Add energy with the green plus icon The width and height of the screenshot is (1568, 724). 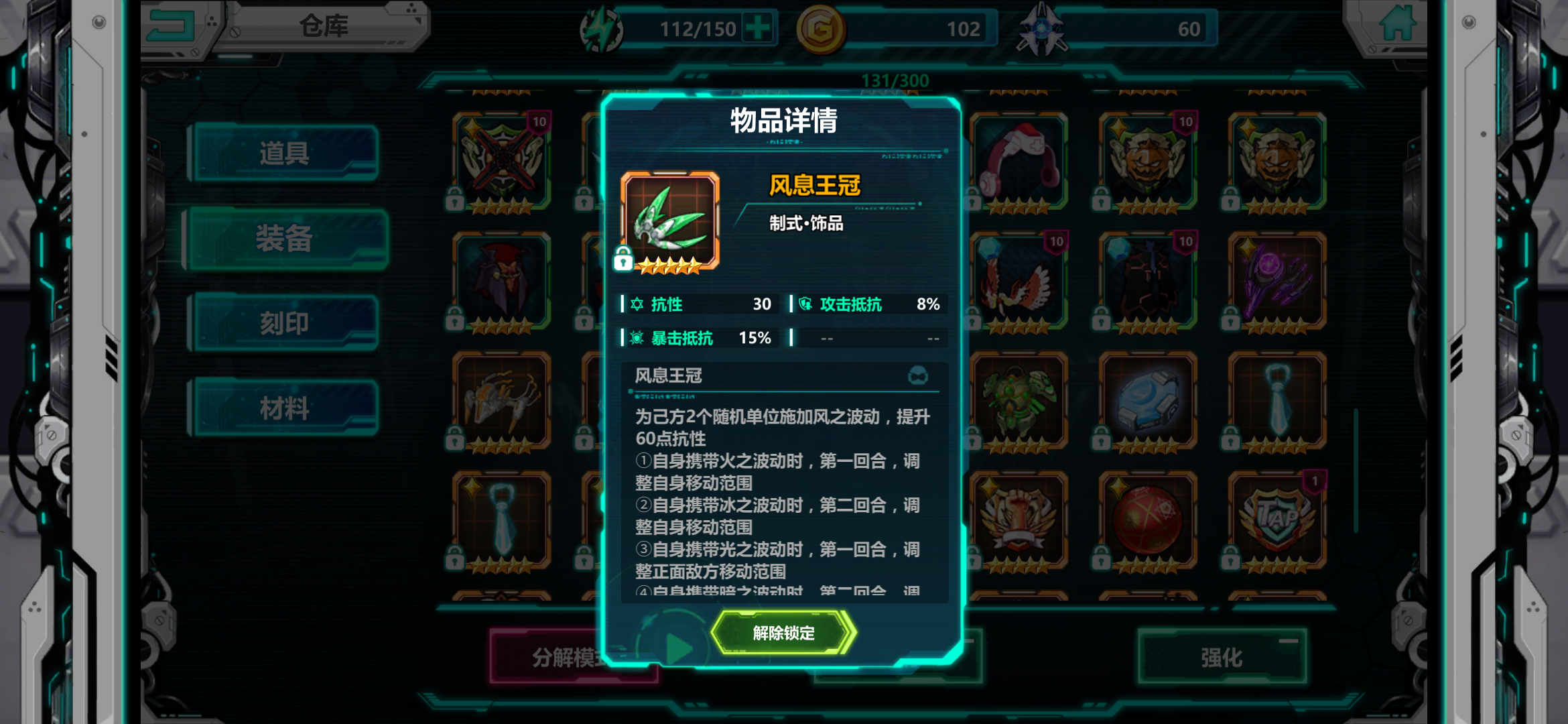click(759, 28)
